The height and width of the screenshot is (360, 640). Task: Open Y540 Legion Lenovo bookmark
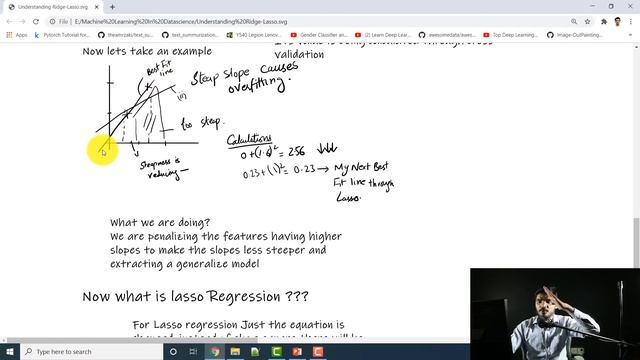[x=254, y=35]
